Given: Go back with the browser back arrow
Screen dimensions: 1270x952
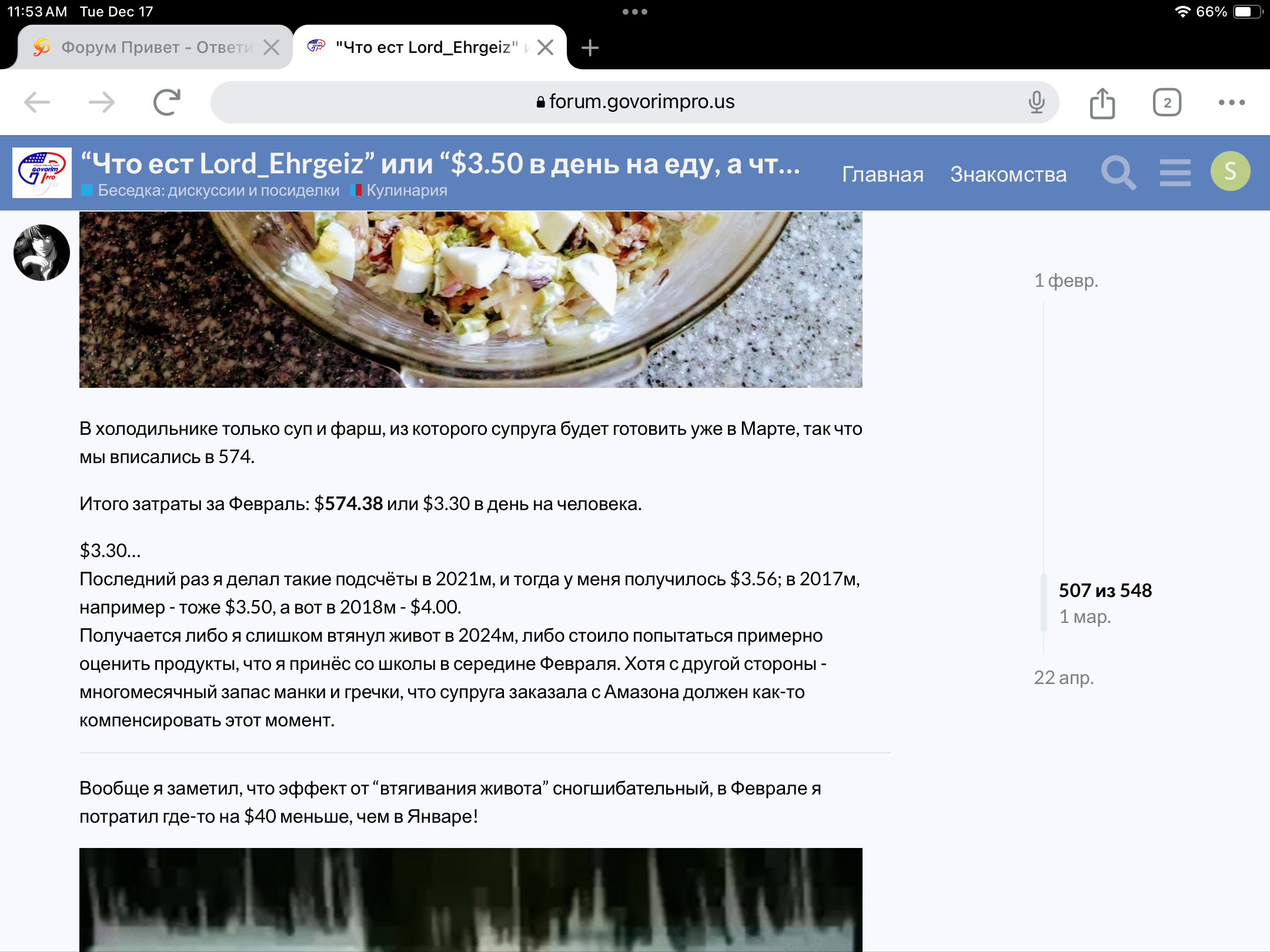Looking at the screenshot, I should [37, 102].
